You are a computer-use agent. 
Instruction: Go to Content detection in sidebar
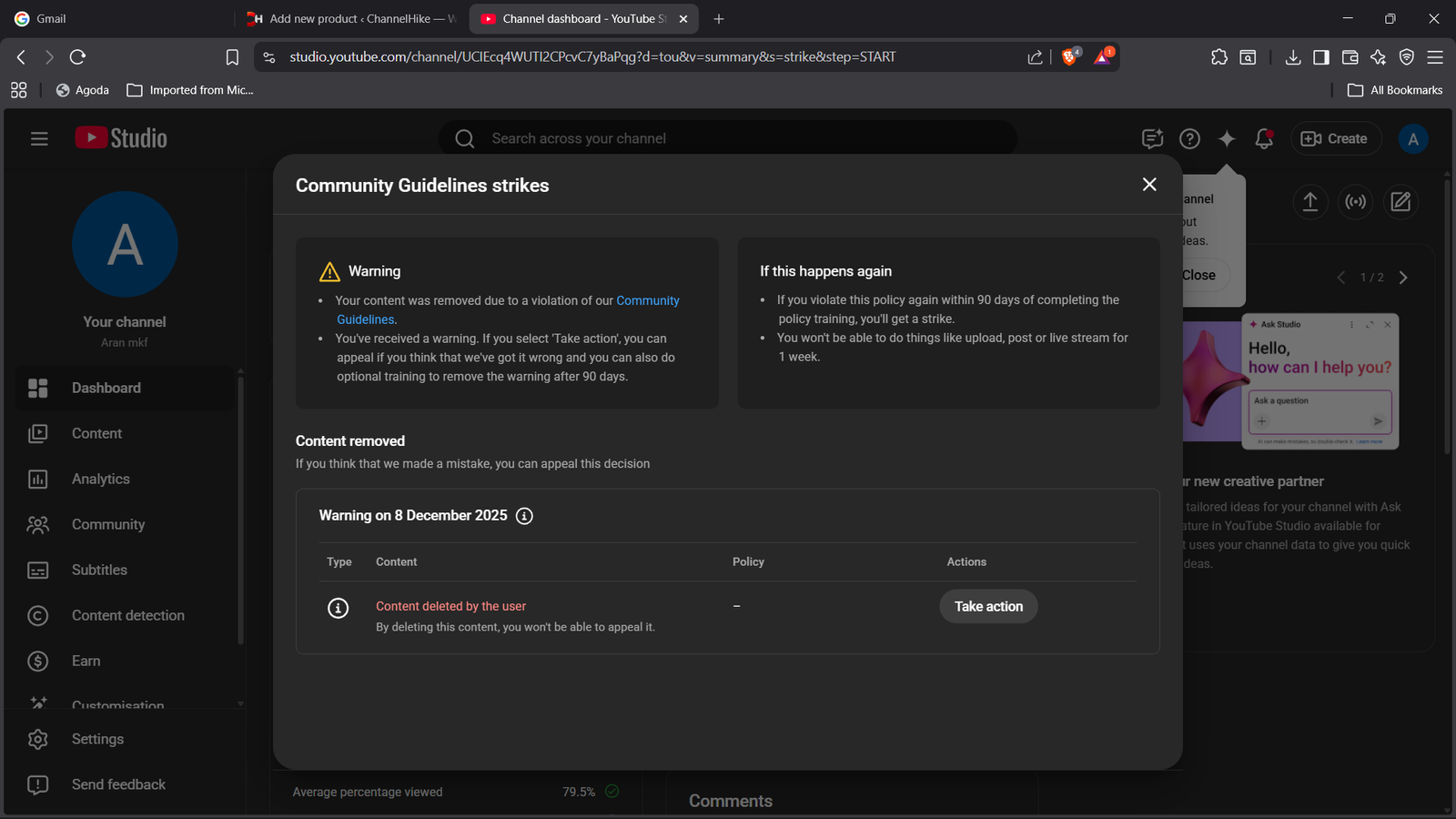[127, 615]
